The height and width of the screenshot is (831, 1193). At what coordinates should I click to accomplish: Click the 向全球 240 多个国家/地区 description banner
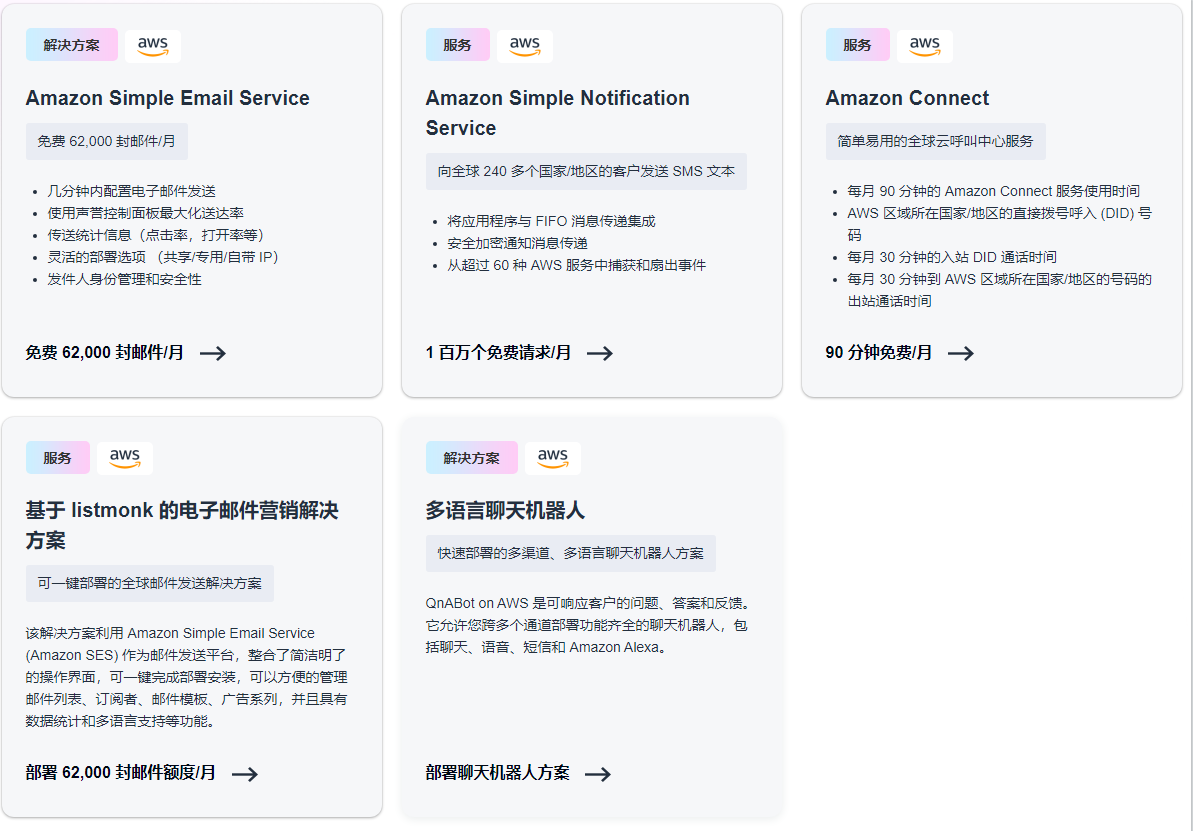585,171
